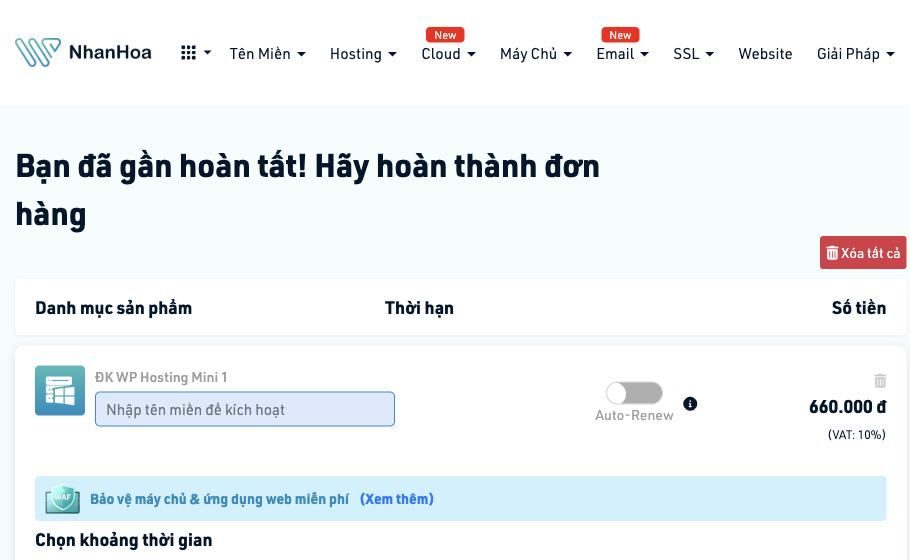Screen dimensions: 910x560
Task: Open the Email menu item
Action: [622, 54]
